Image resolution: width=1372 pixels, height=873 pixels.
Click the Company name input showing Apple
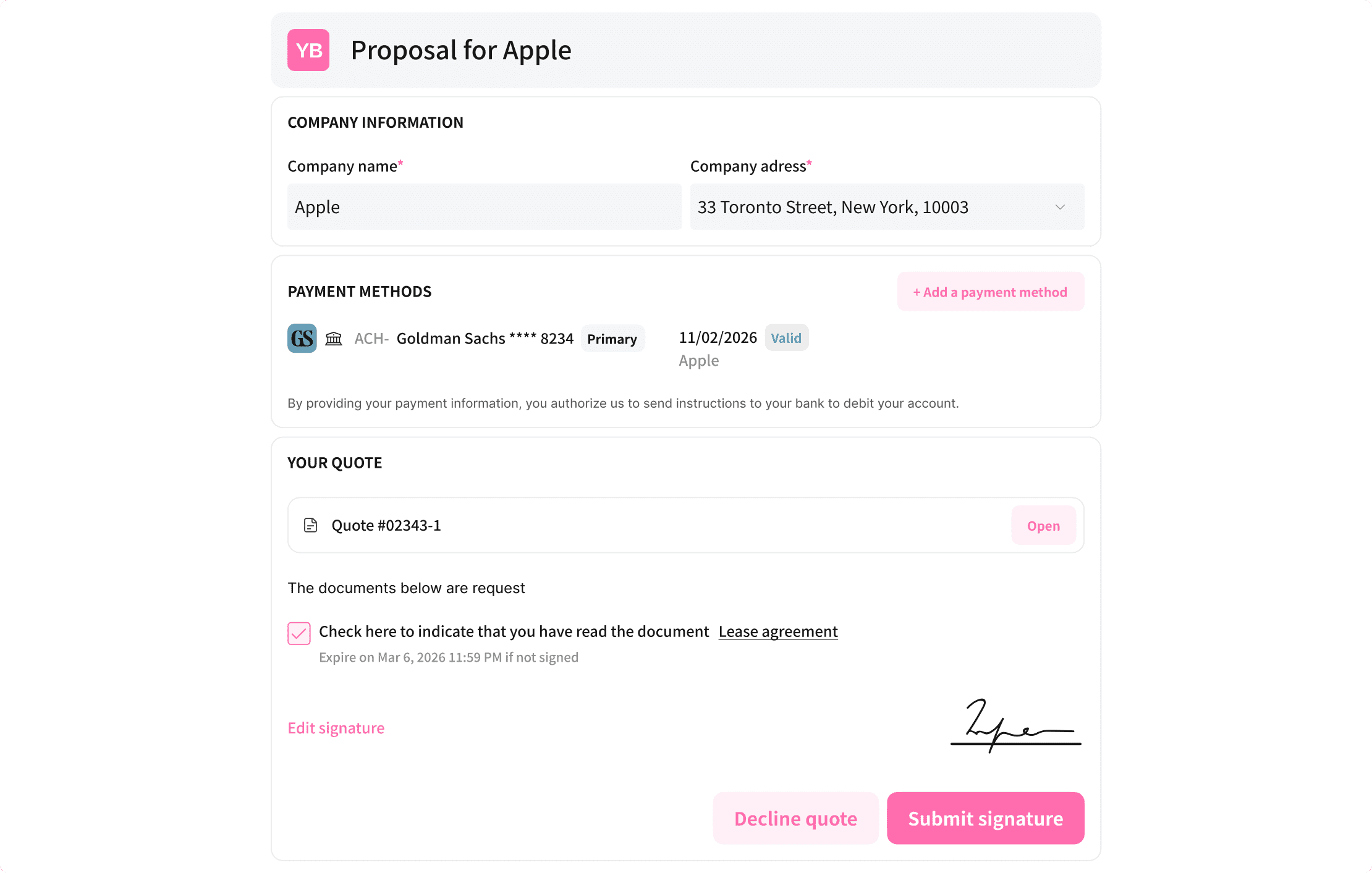pos(484,207)
